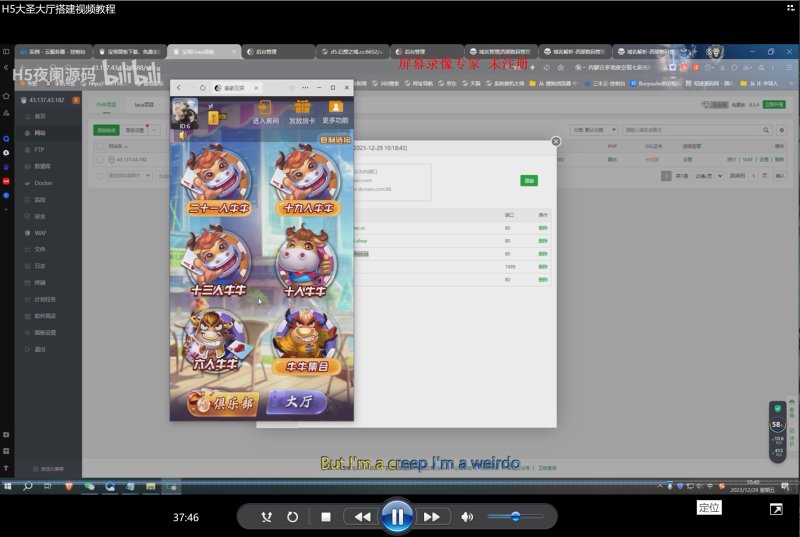The image size is (800, 537).
Task: Mute the player's speaker icon
Action: click(467, 517)
